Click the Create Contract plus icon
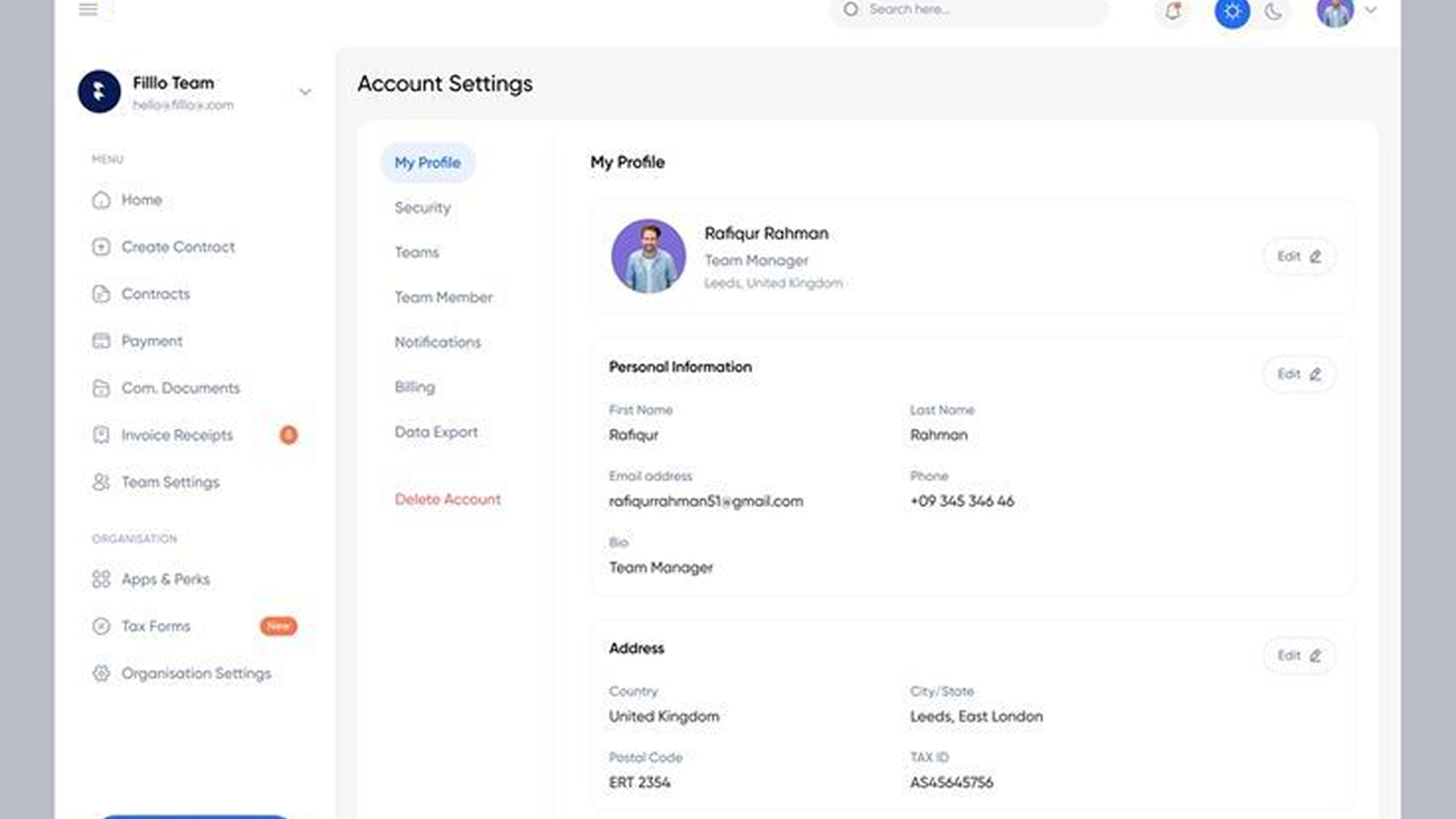This screenshot has width=1456, height=819. [101, 247]
